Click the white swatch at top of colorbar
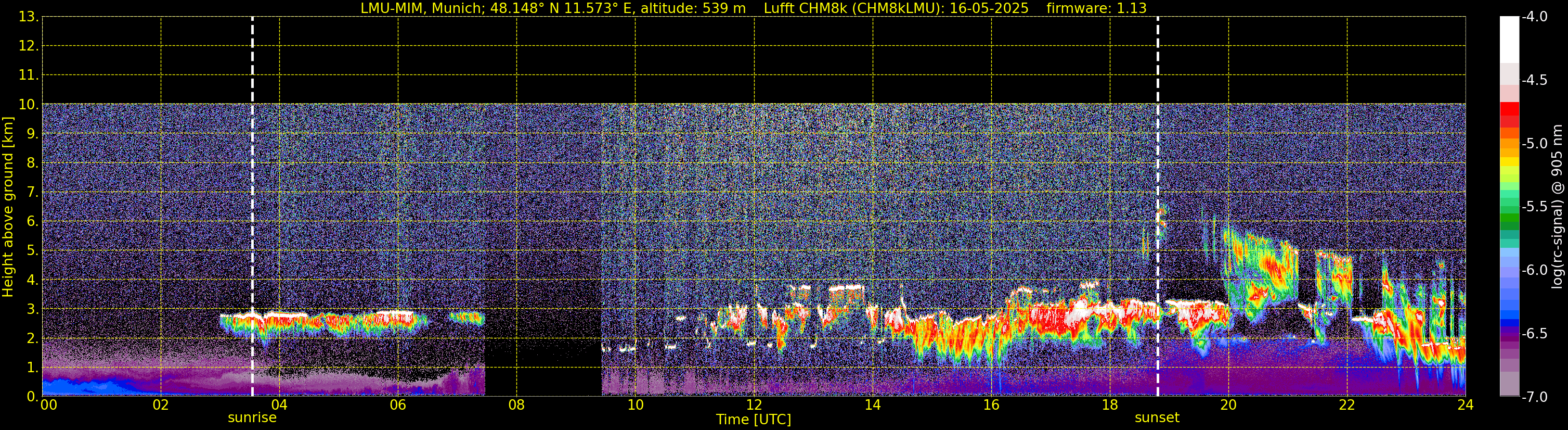 [x=1509, y=40]
